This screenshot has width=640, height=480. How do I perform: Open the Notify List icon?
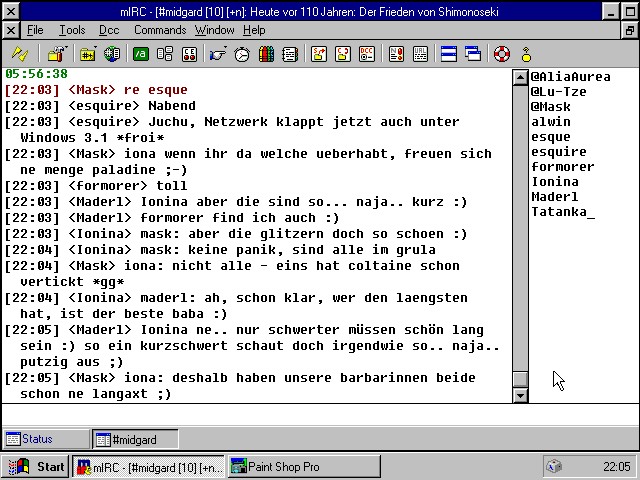click(396, 54)
